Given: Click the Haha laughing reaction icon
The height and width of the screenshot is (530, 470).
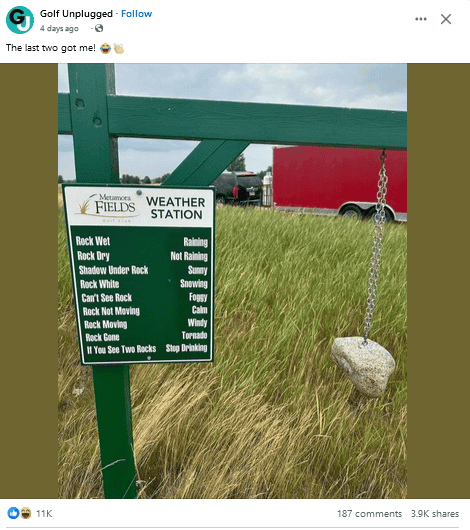Looking at the screenshot, I should (x=25, y=513).
